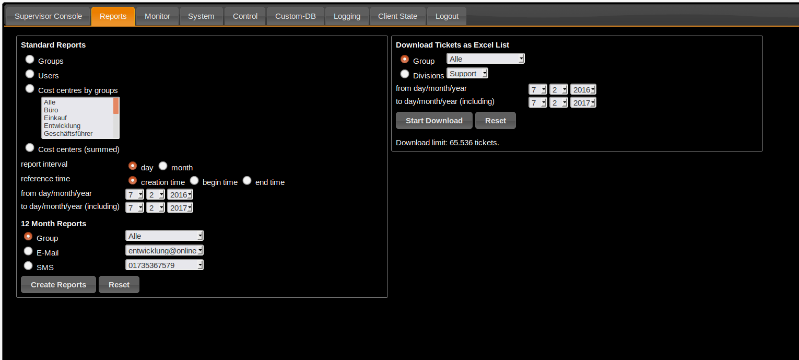The height and width of the screenshot is (360, 799).
Task: Set report interval to day
Action: [132, 166]
